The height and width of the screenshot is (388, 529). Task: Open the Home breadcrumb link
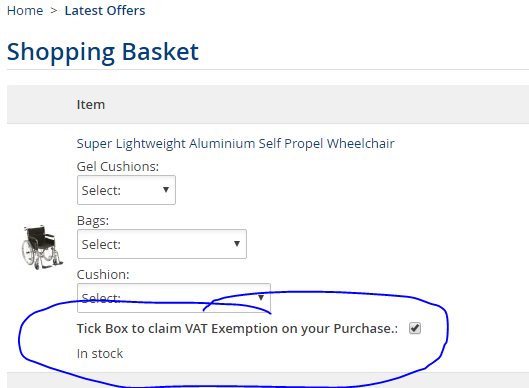point(25,11)
